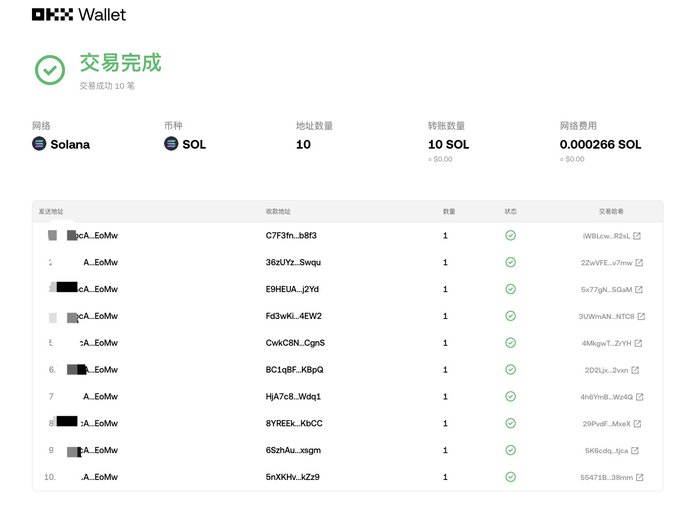Click the 交易完成 heading
Image resolution: width=680 pixels, height=513 pixels.
pos(121,63)
